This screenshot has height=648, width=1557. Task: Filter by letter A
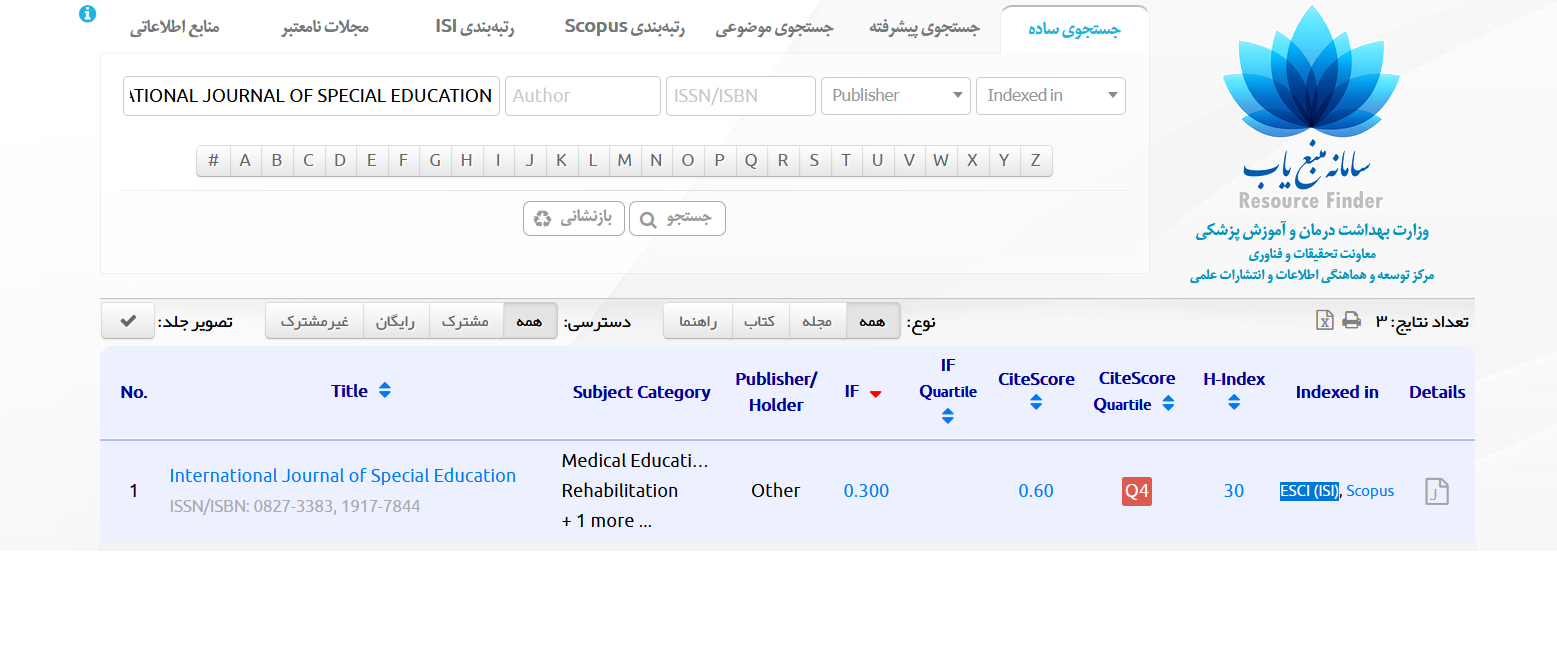pyautogui.click(x=245, y=161)
